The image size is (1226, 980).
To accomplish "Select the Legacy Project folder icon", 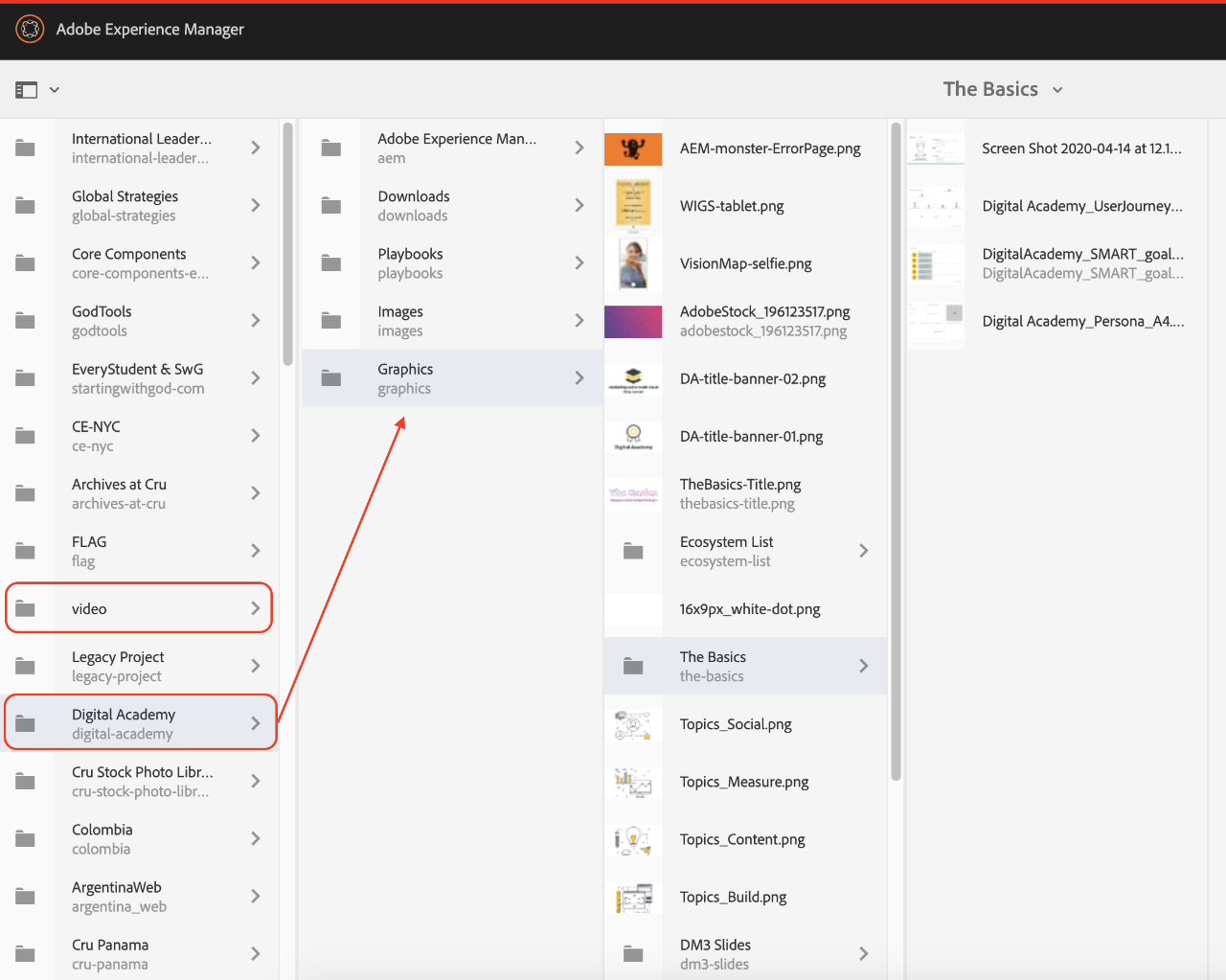I will tap(26, 666).
